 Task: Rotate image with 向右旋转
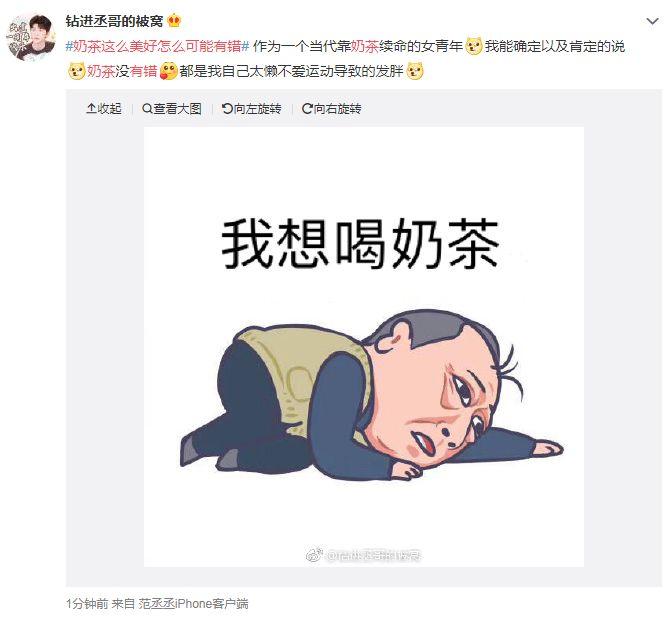pyautogui.click(x=332, y=109)
